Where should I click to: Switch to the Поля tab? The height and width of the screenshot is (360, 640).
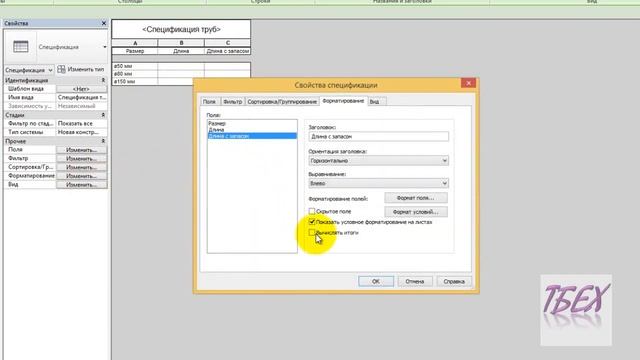(209, 102)
